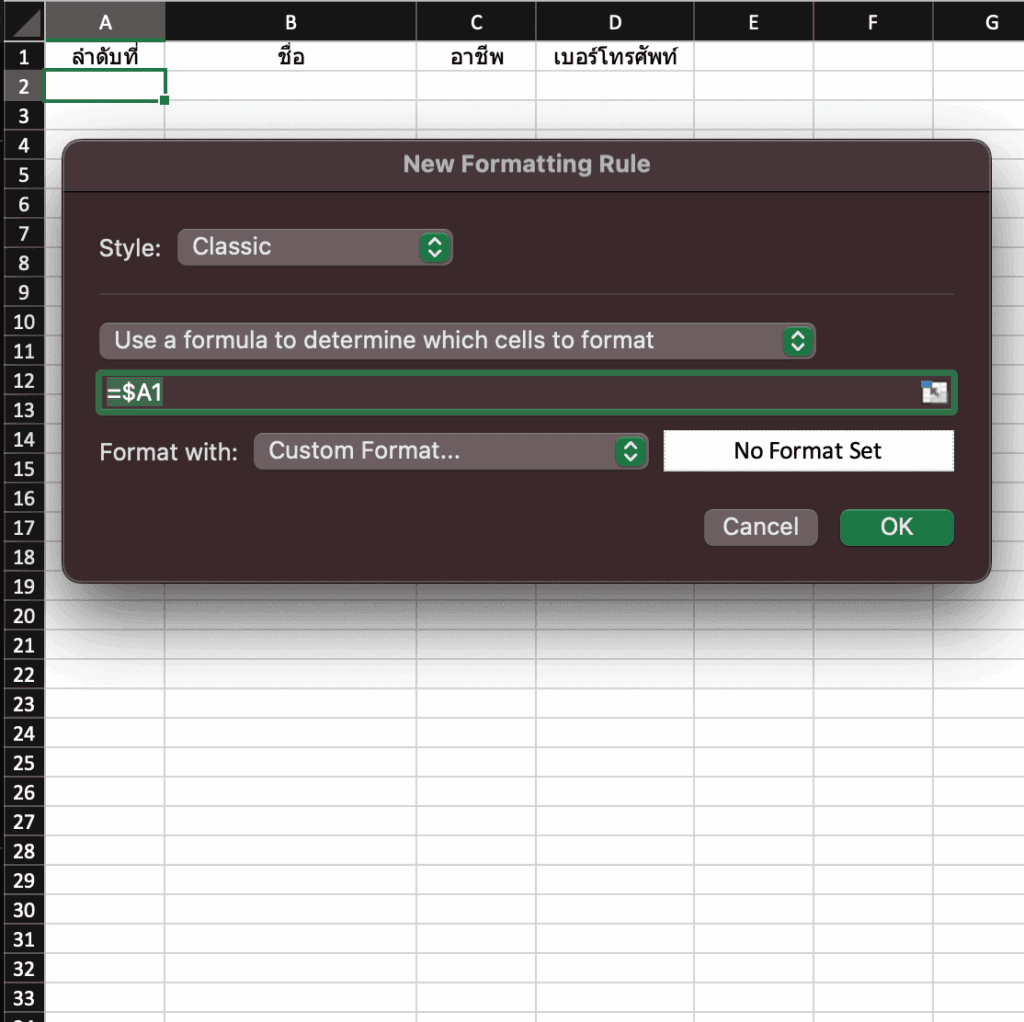Select column A header
Viewport: 1024px width, 1022px height.
pos(105,22)
